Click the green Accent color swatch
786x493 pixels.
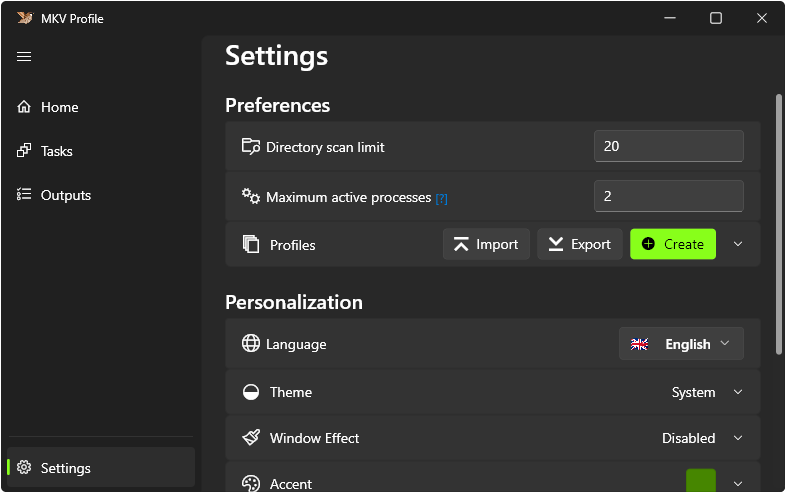[x=701, y=481]
